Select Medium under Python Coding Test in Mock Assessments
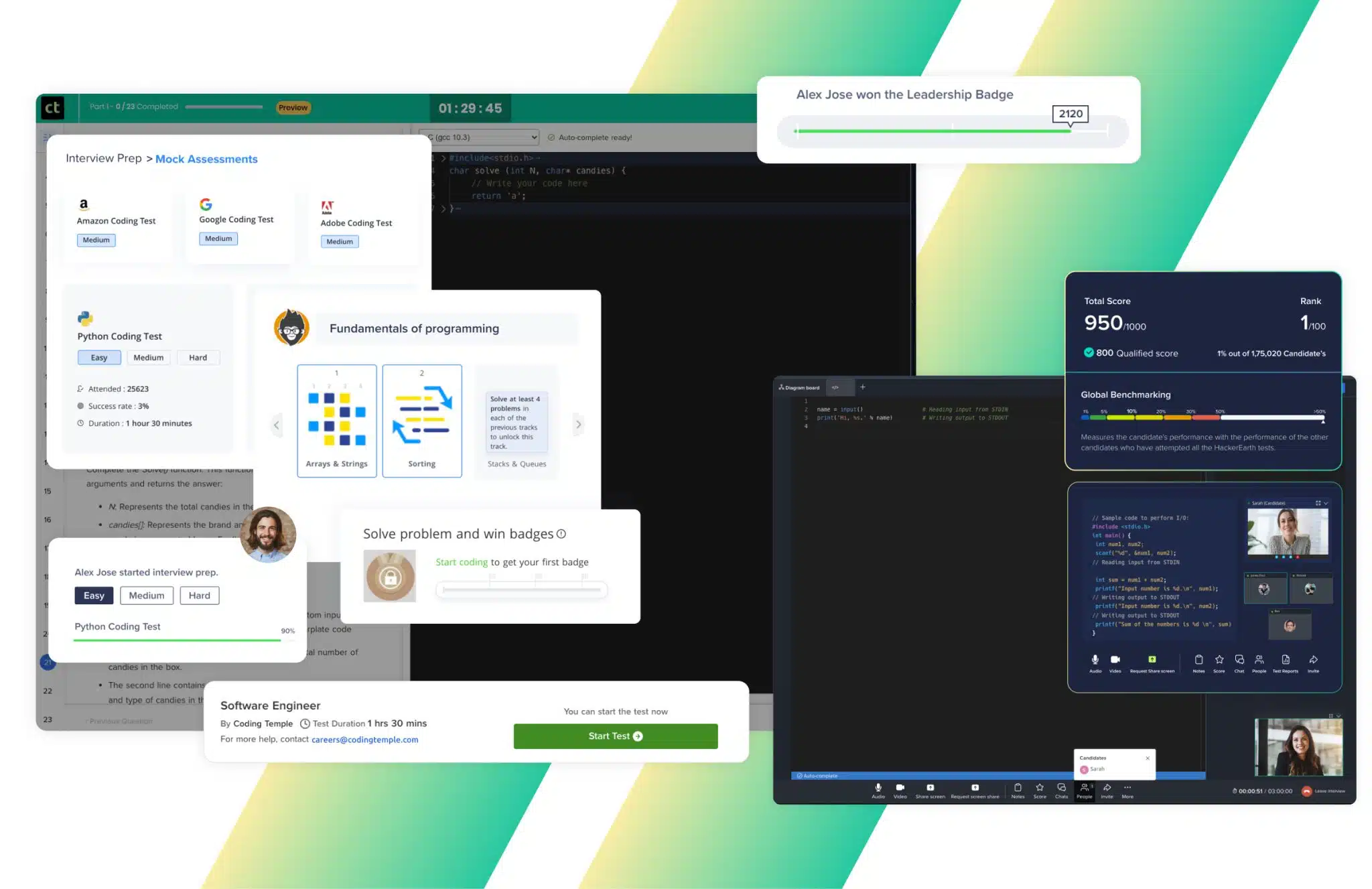The height and width of the screenshot is (889, 1372). pos(149,358)
